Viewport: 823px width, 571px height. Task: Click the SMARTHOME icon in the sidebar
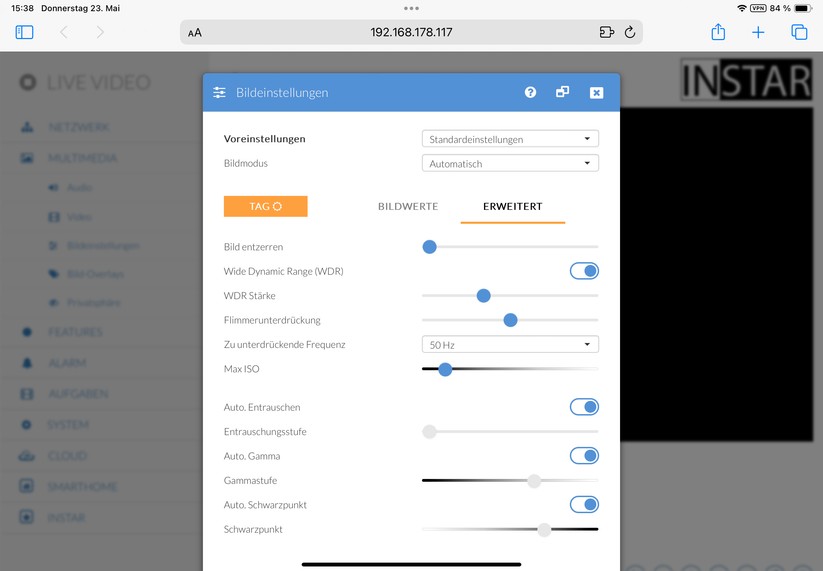click(27, 486)
